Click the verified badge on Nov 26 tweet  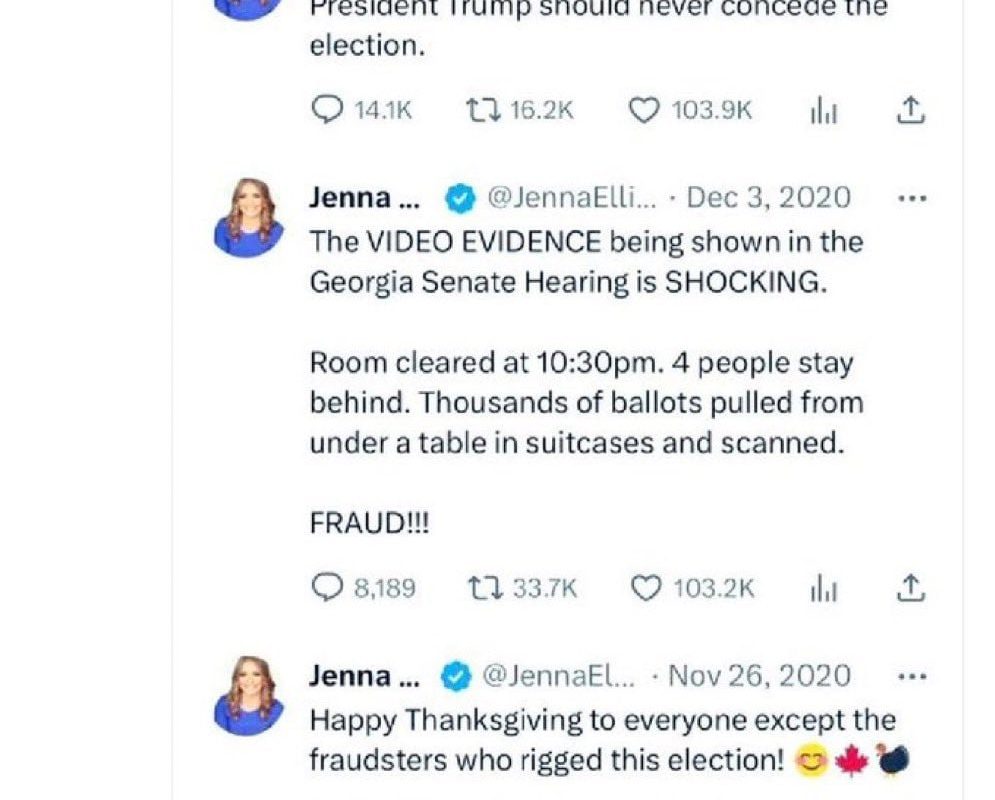[458, 677]
